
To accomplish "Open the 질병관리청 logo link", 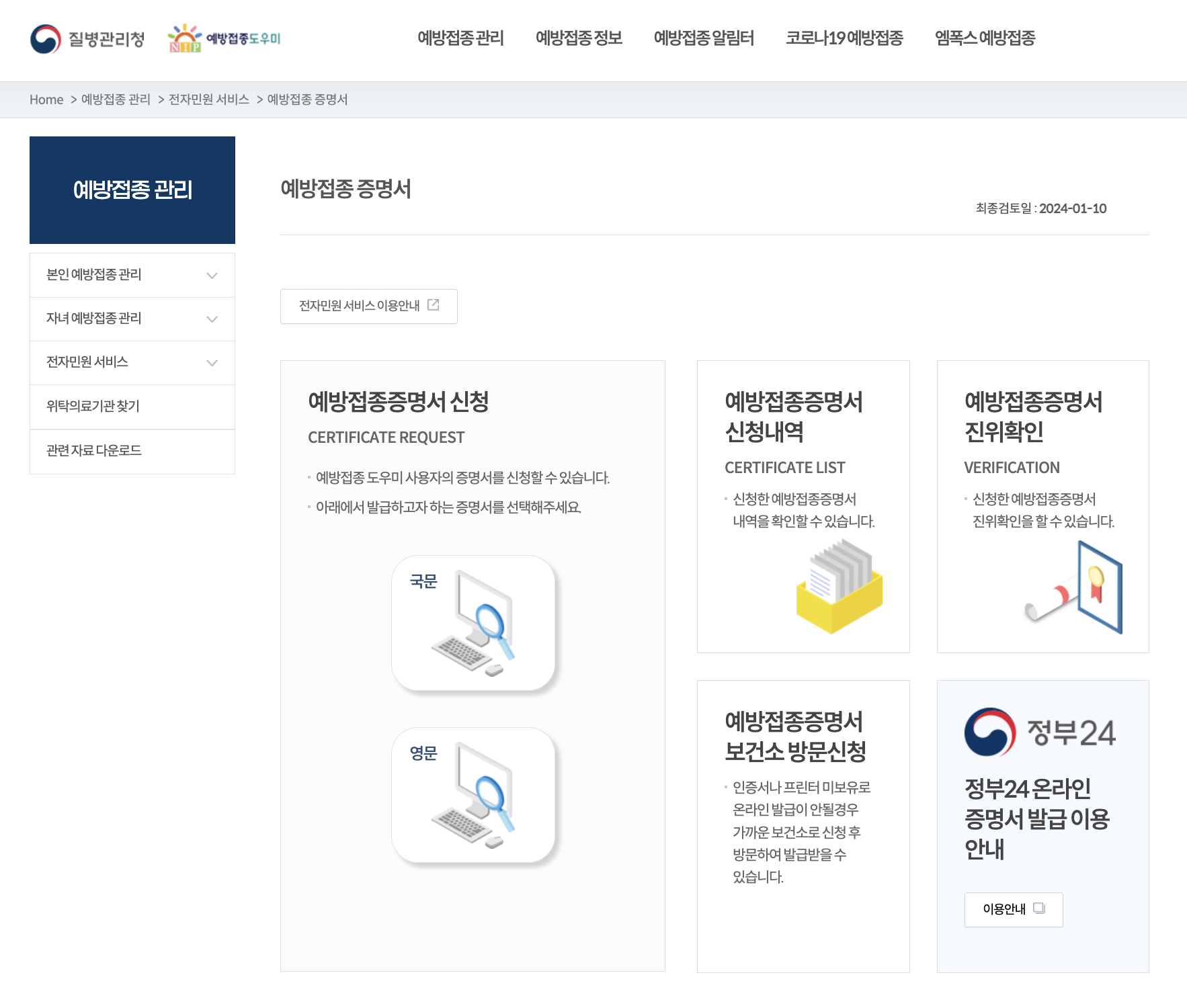I will tap(87, 39).
